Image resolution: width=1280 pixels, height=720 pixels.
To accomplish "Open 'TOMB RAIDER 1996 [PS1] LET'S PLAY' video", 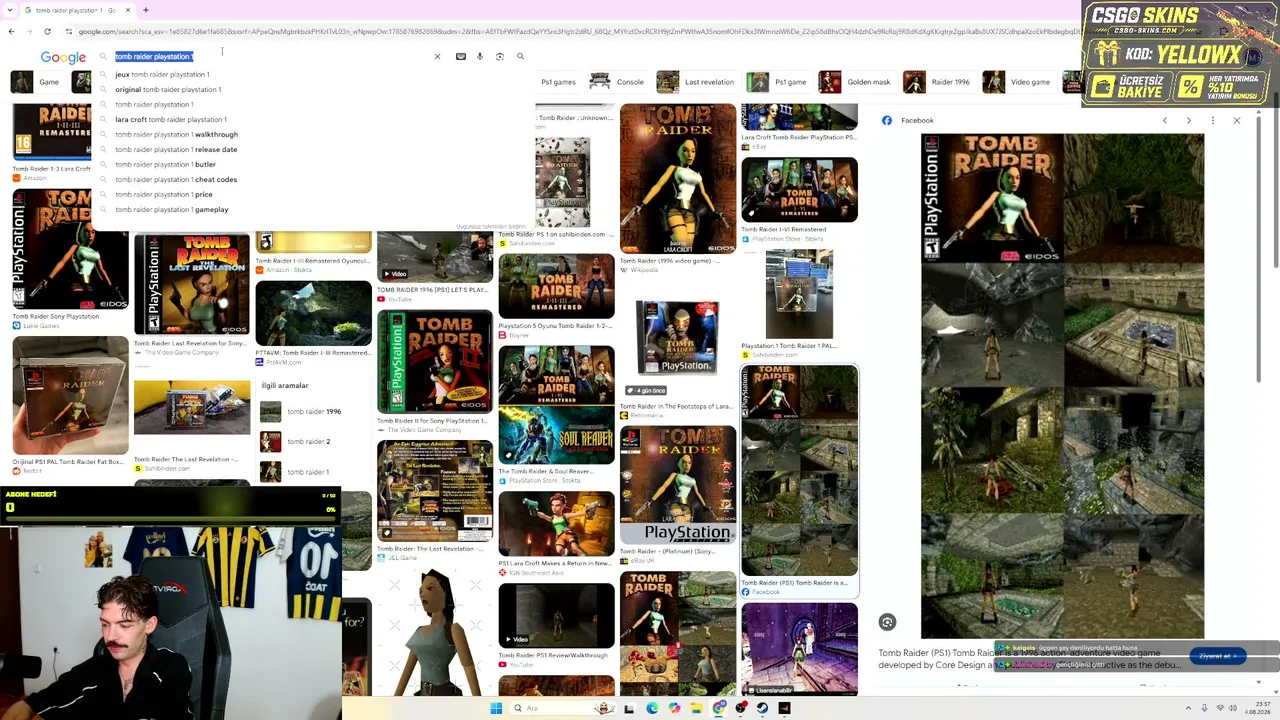I will pyautogui.click(x=434, y=258).
